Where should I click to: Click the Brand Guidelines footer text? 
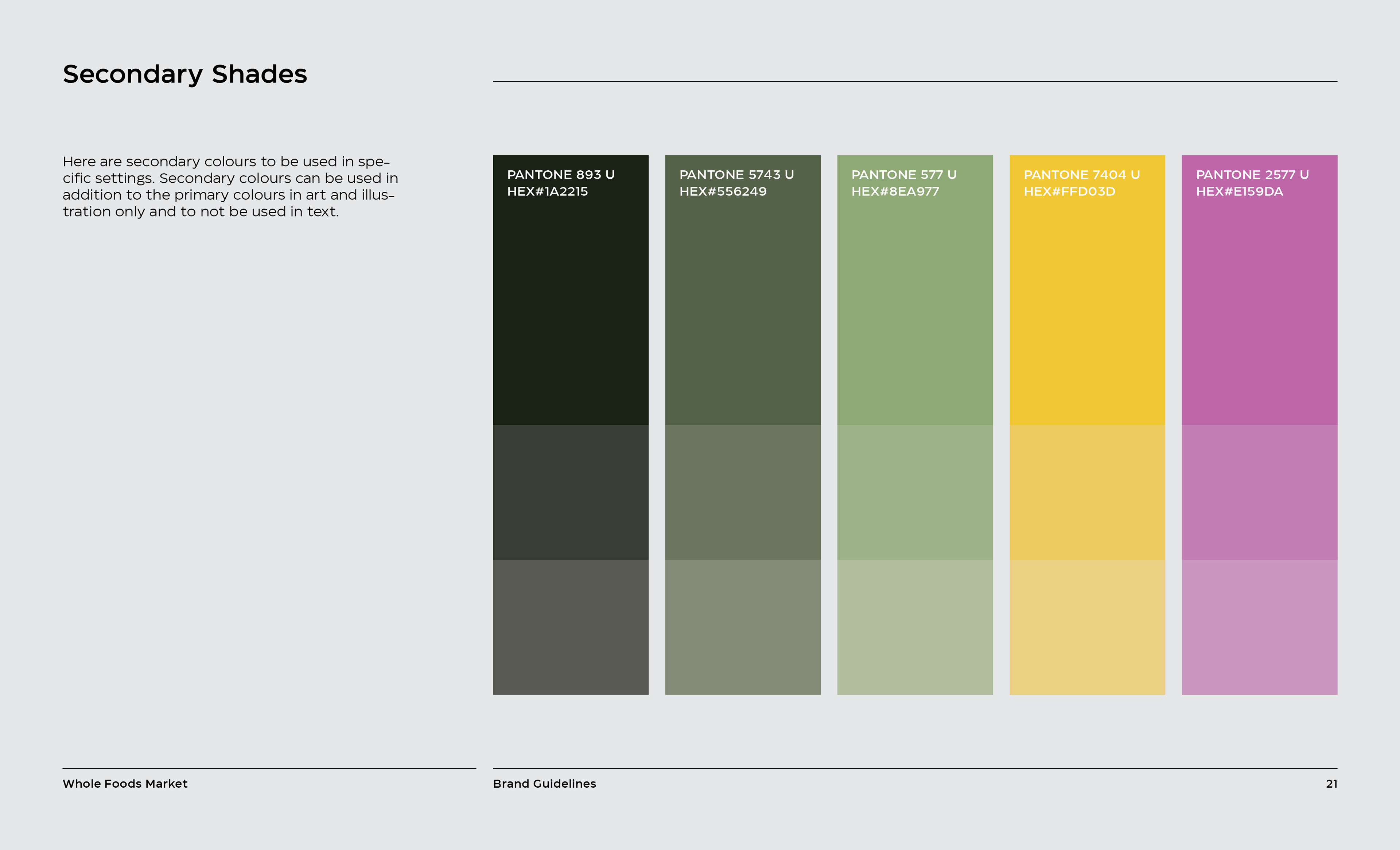pyautogui.click(x=544, y=784)
